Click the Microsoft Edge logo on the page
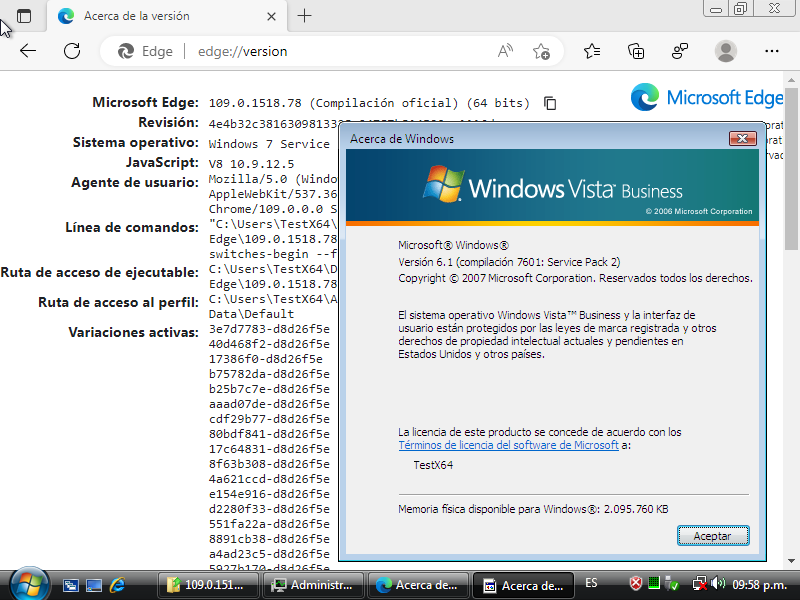Image resolution: width=800 pixels, height=600 pixels. pyautogui.click(x=707, y=97)
